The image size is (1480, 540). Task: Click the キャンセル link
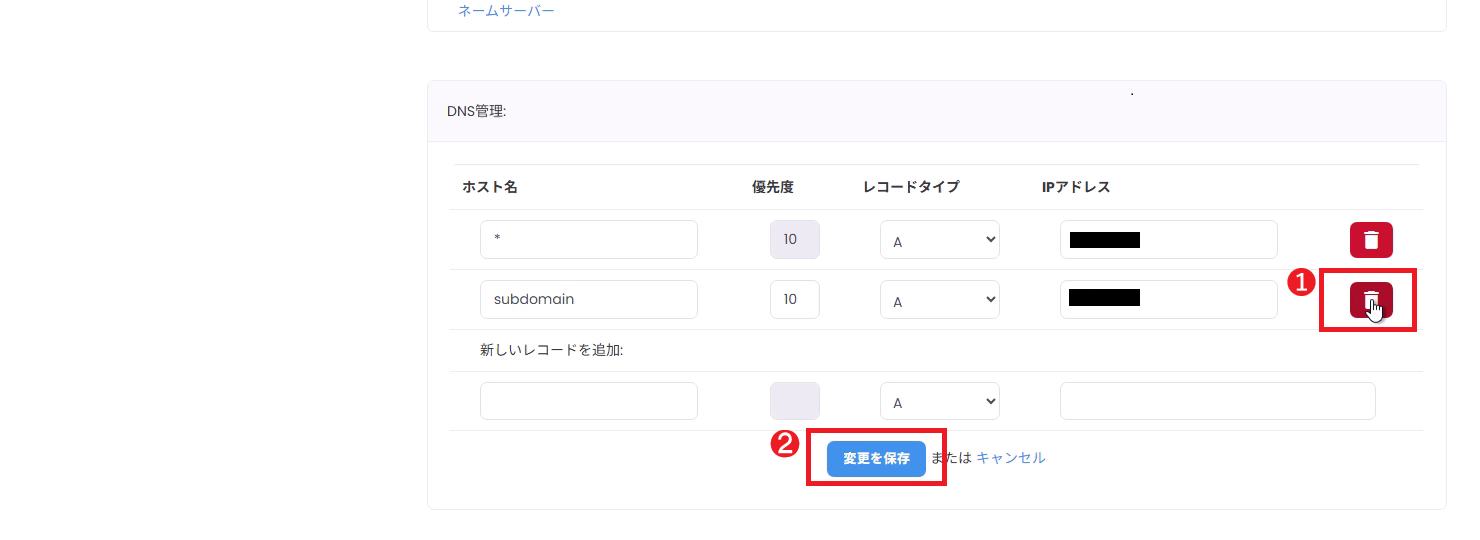[1010, 458]
